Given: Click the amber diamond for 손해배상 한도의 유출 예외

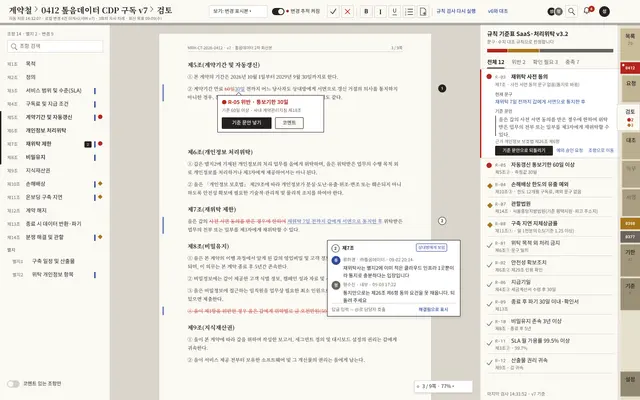Looking at the screenshot, I should click(489, 185).
